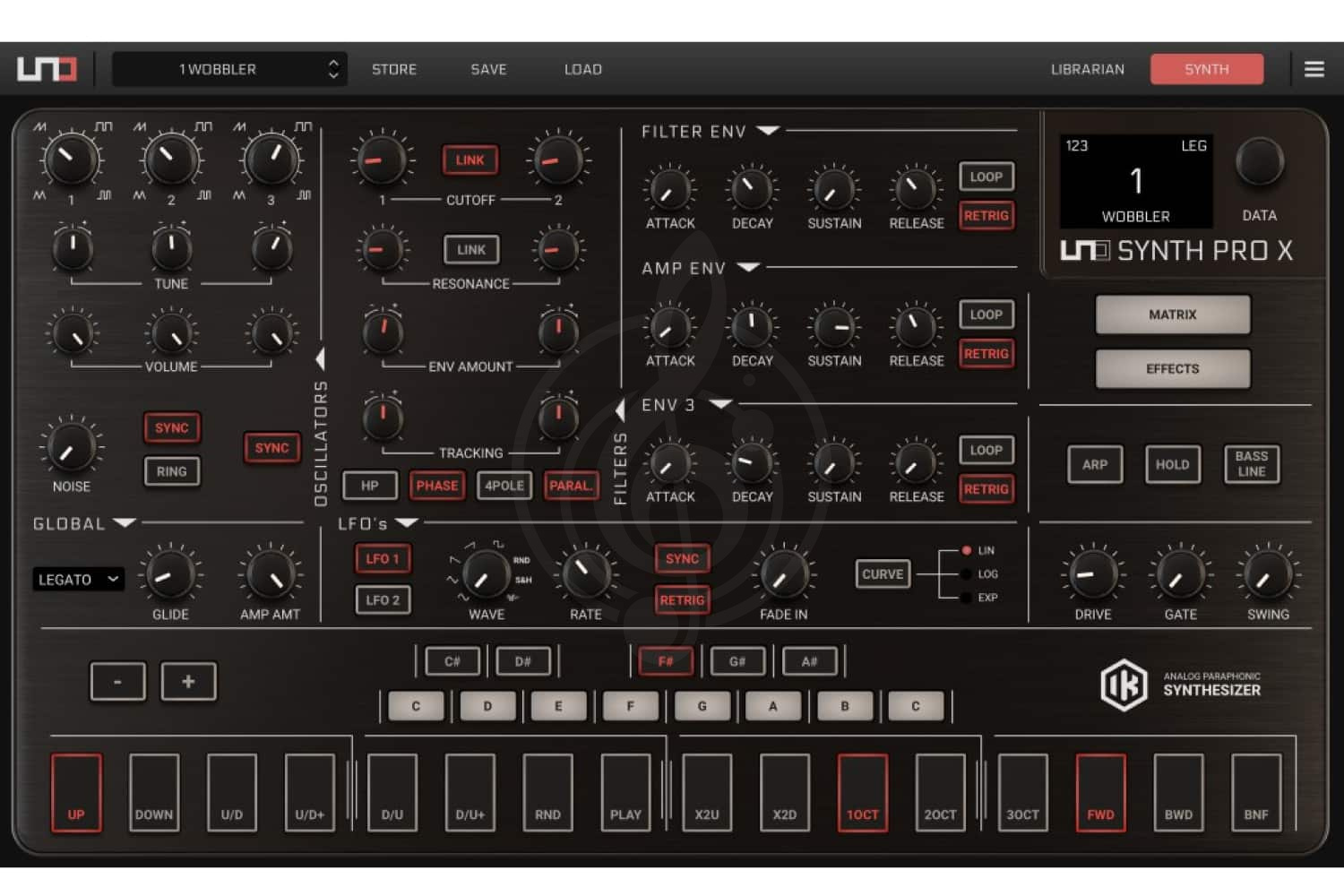This screenshot has width=1344, height=896.
Task: Toggle filter envelope LOOP button
Action: pyautogui.click(x=986, y=177)
